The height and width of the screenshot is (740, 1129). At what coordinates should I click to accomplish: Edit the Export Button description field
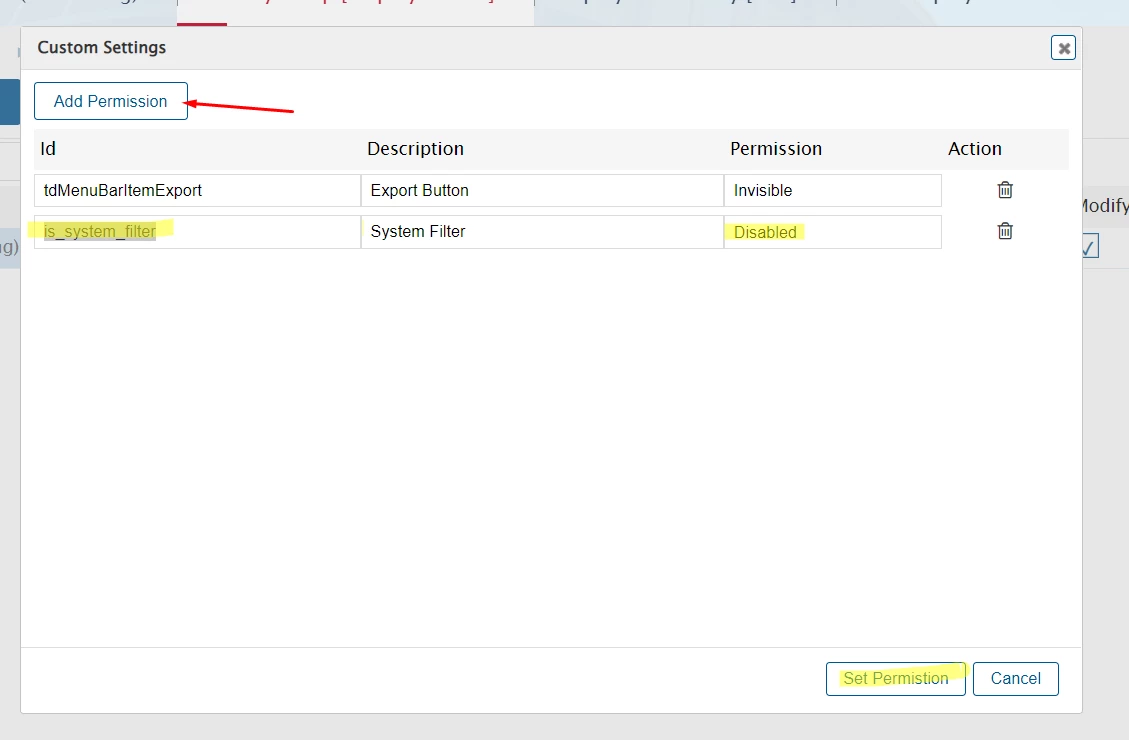(x=542, y=191)
